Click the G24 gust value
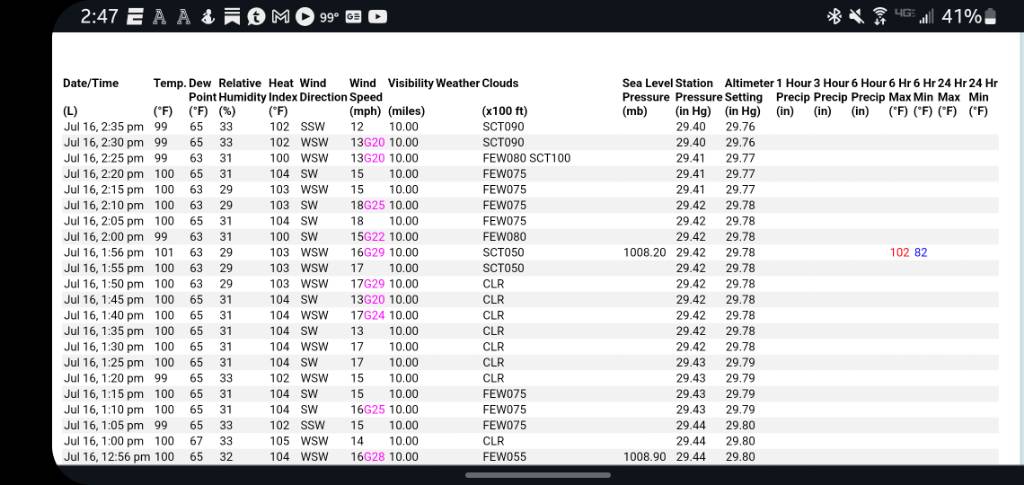Viewport: 1024px width, 485px height. click(374, 315)
